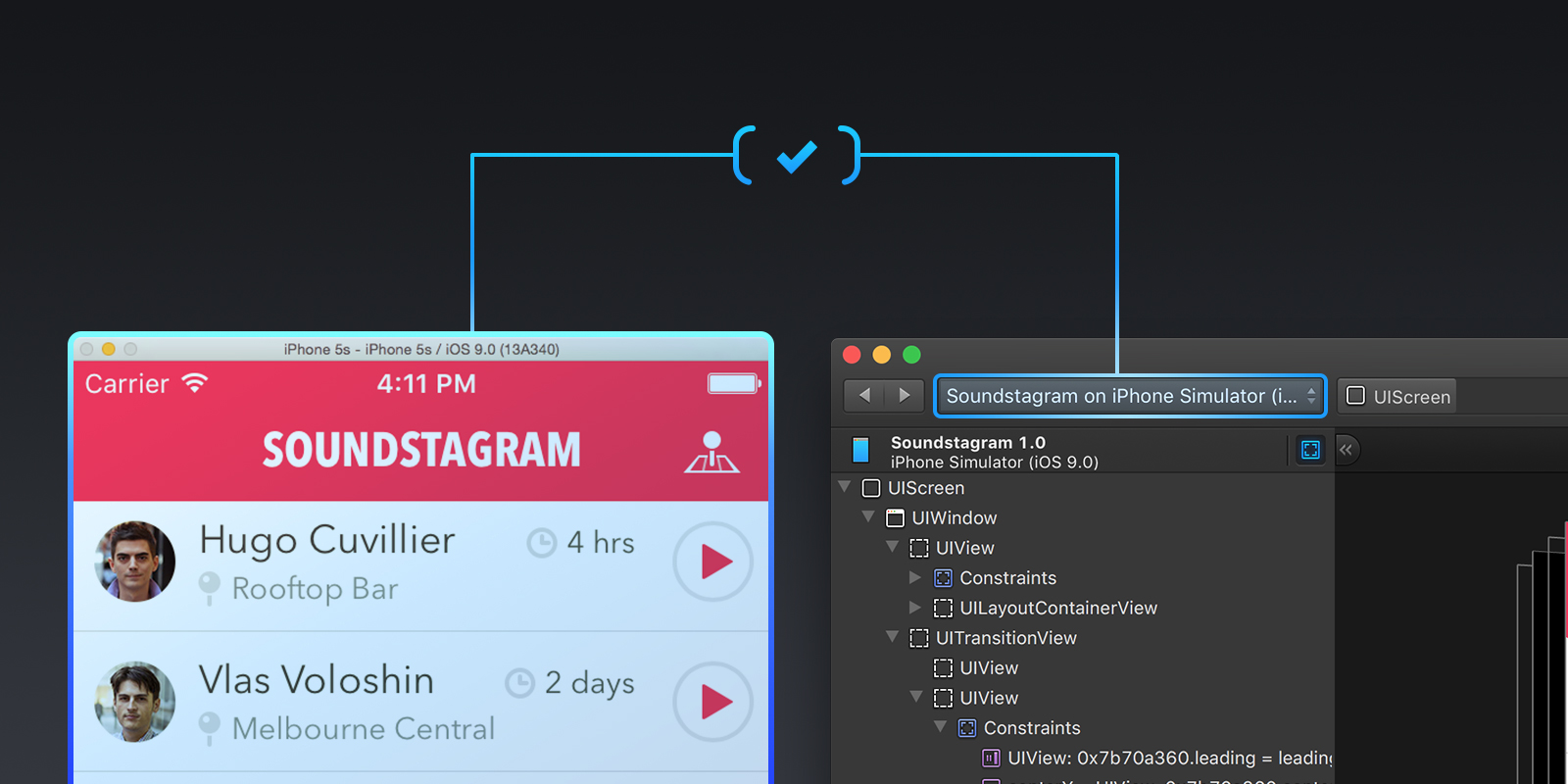Select the UIView: 0x7b70a360.leading constraint row
Viewport: 1568px width, 784px height.
[x=1083, y=759]
